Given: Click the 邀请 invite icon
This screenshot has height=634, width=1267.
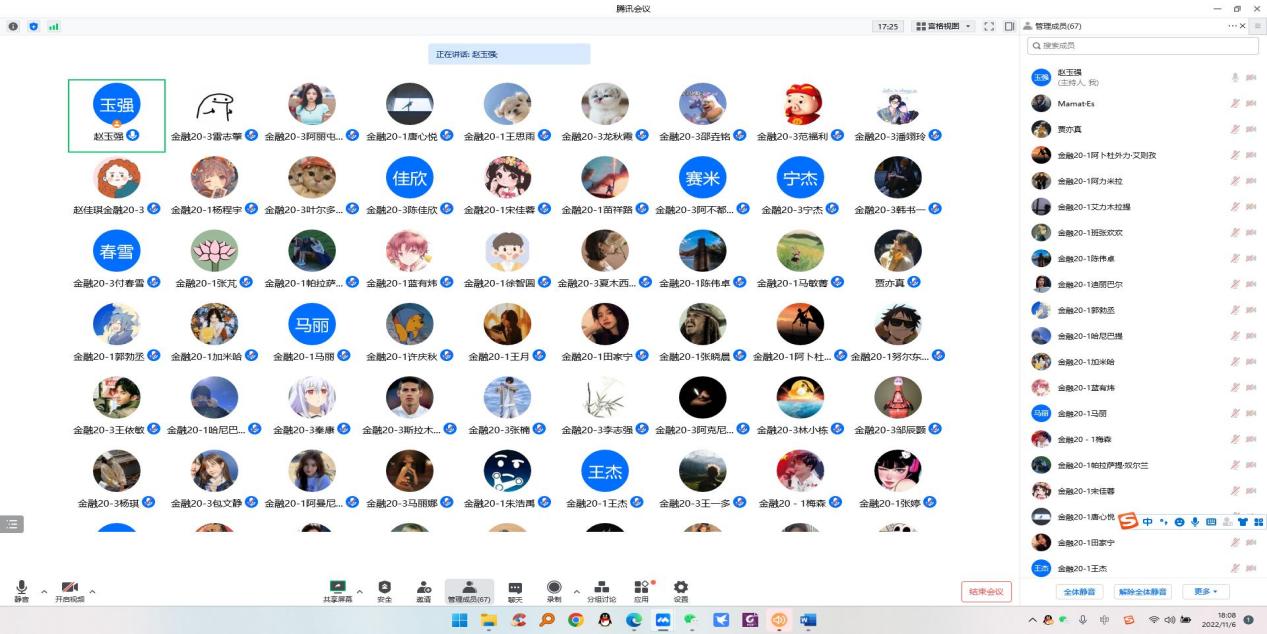Looking at the screenshot, I should click(x=423, y=590).
